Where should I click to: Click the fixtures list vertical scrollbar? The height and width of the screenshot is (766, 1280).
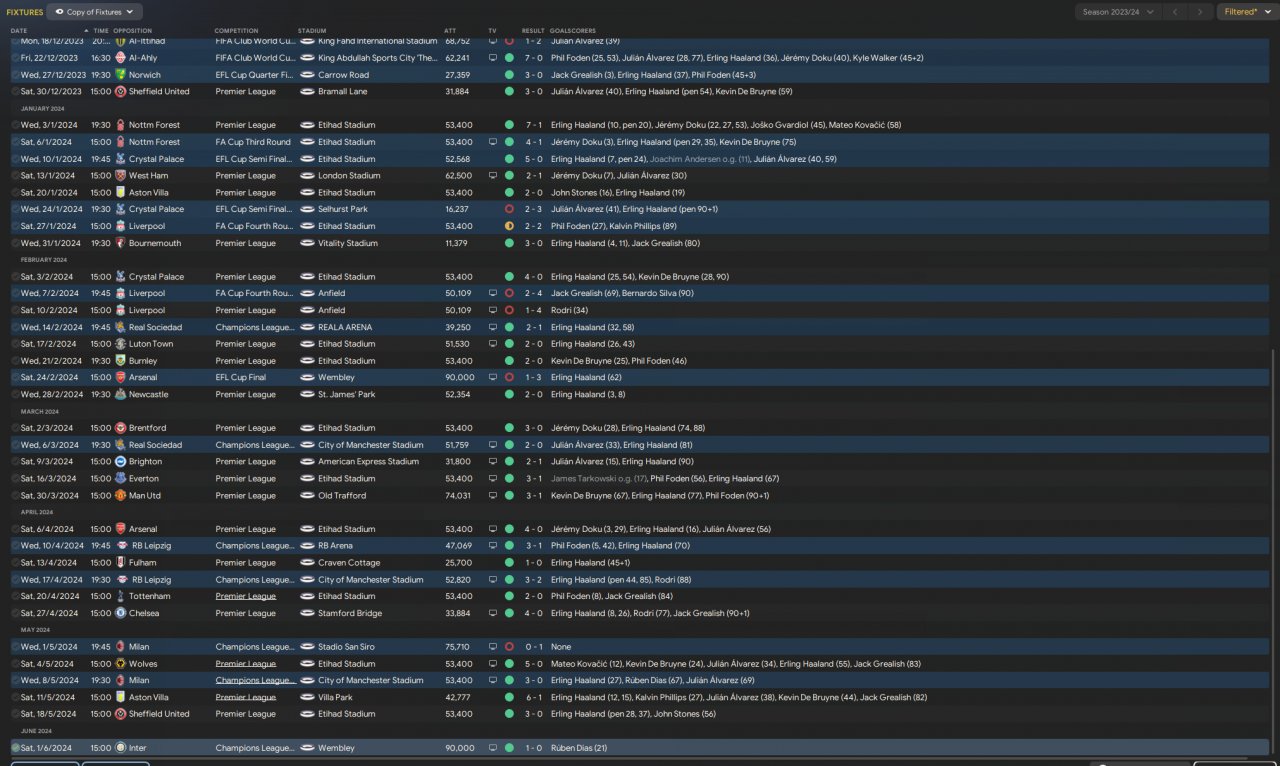1275,550
